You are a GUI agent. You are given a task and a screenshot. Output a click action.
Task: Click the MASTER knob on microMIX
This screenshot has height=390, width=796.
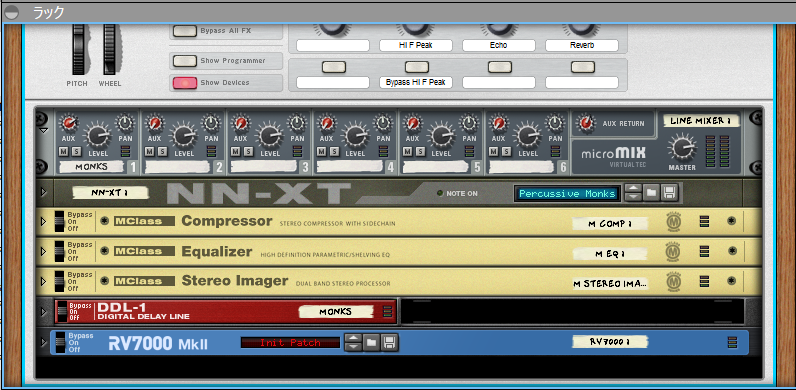coord(682,148)
